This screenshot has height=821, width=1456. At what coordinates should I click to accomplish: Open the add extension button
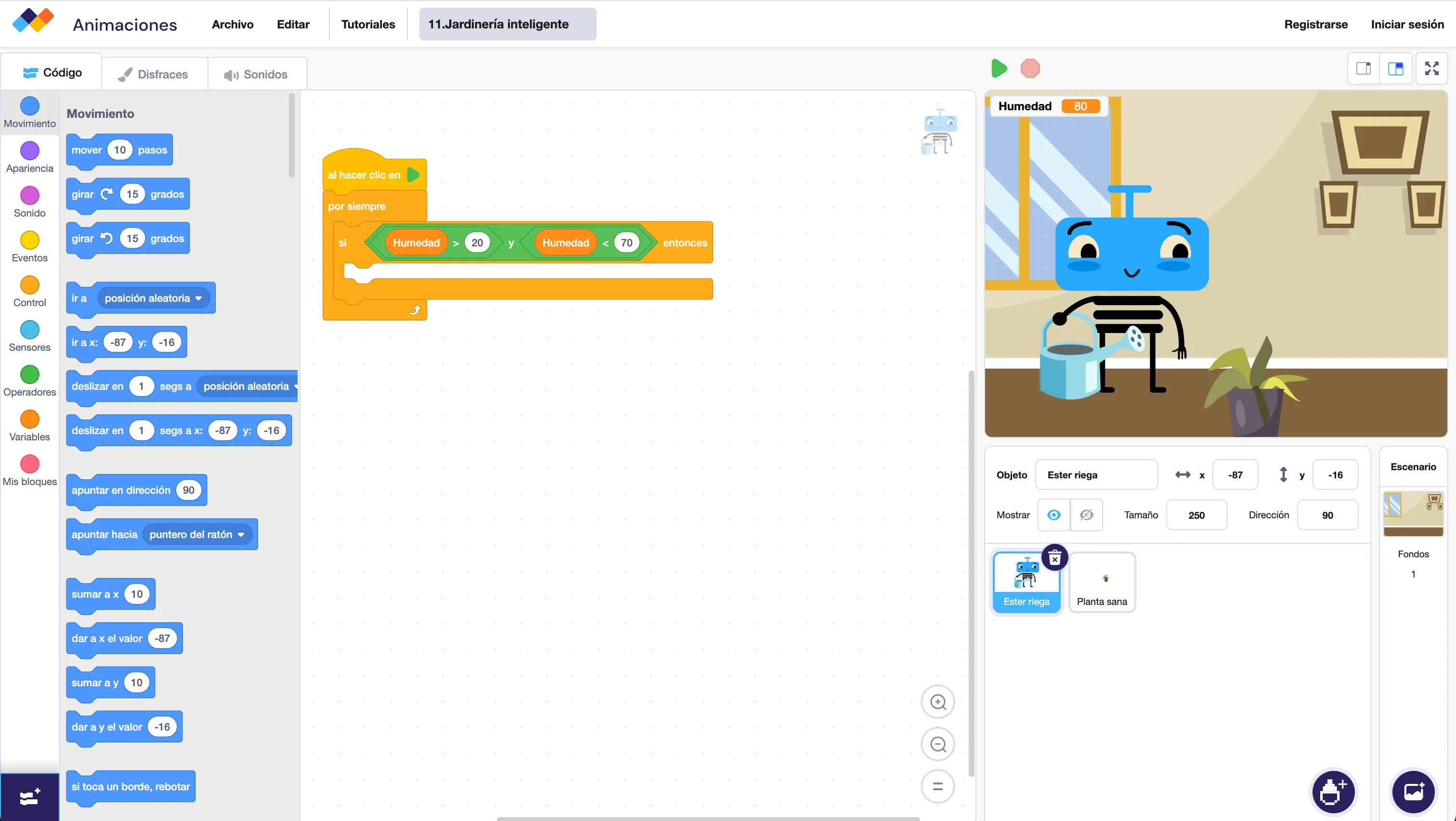click(x=29, y=797)
